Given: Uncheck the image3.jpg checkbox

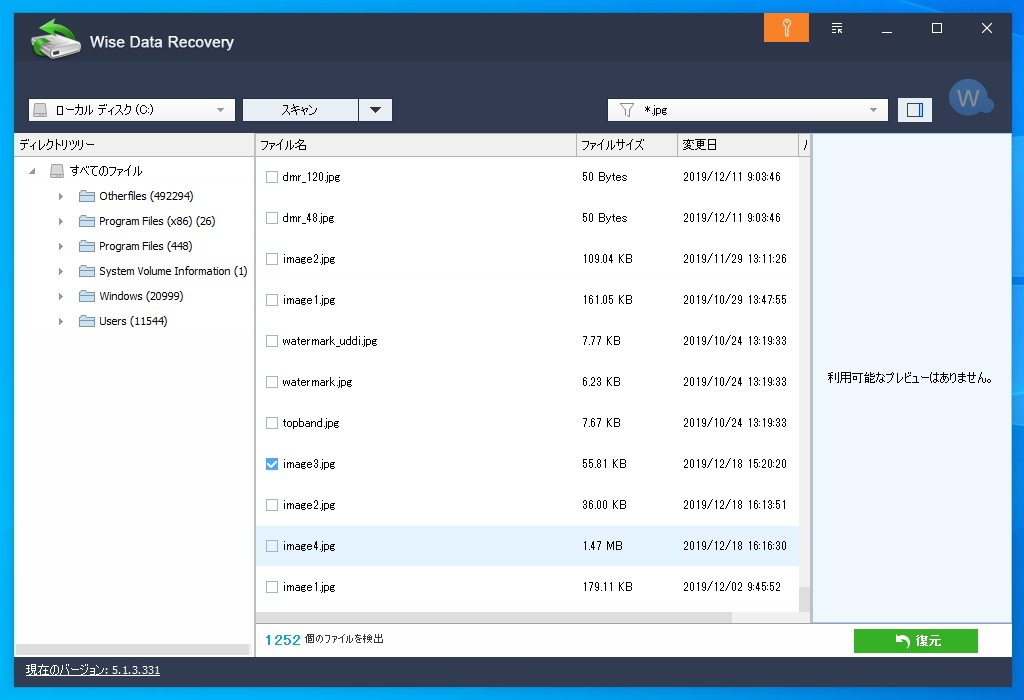Looking at the screenshot, I should point(270,463).
